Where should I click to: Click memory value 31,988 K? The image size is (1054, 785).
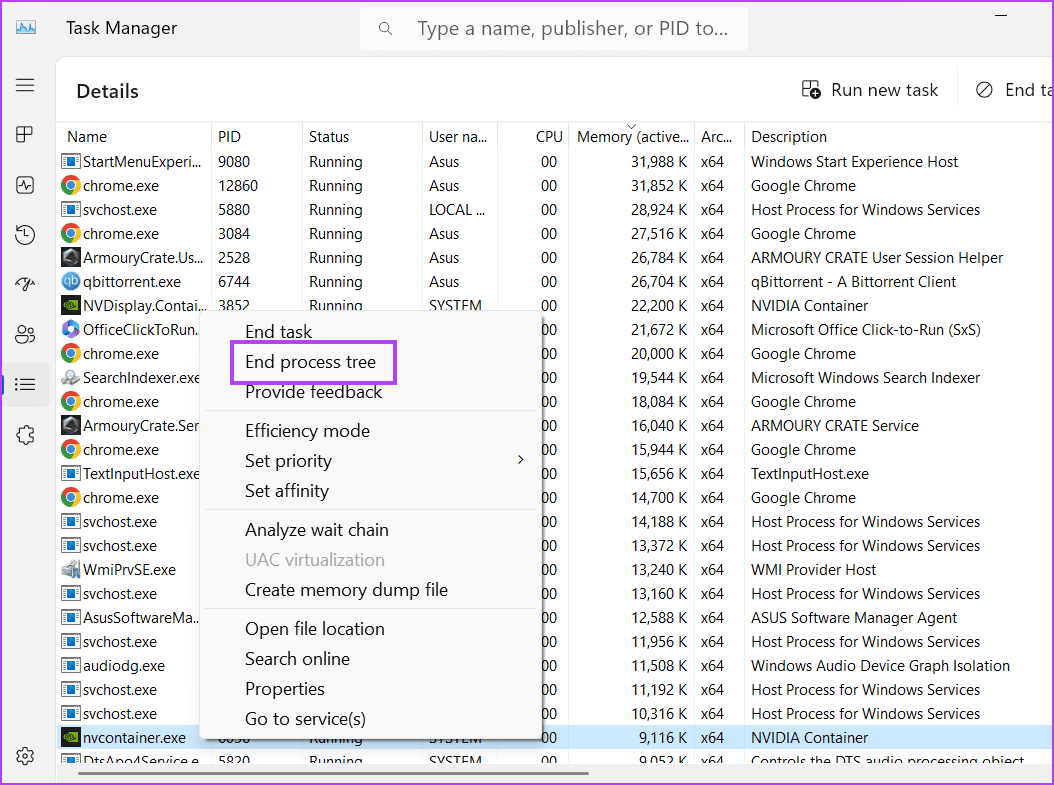[x=659, y=162]
